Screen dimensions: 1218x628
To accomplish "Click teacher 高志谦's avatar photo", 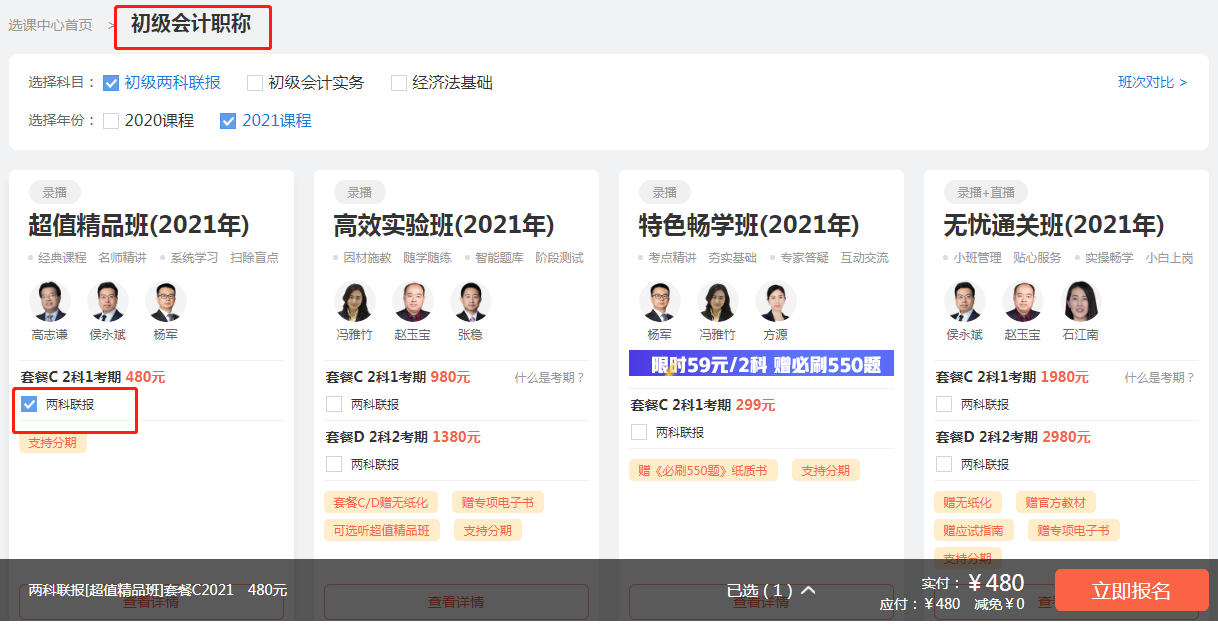I will pyautogui.click(x=50, y=301).
